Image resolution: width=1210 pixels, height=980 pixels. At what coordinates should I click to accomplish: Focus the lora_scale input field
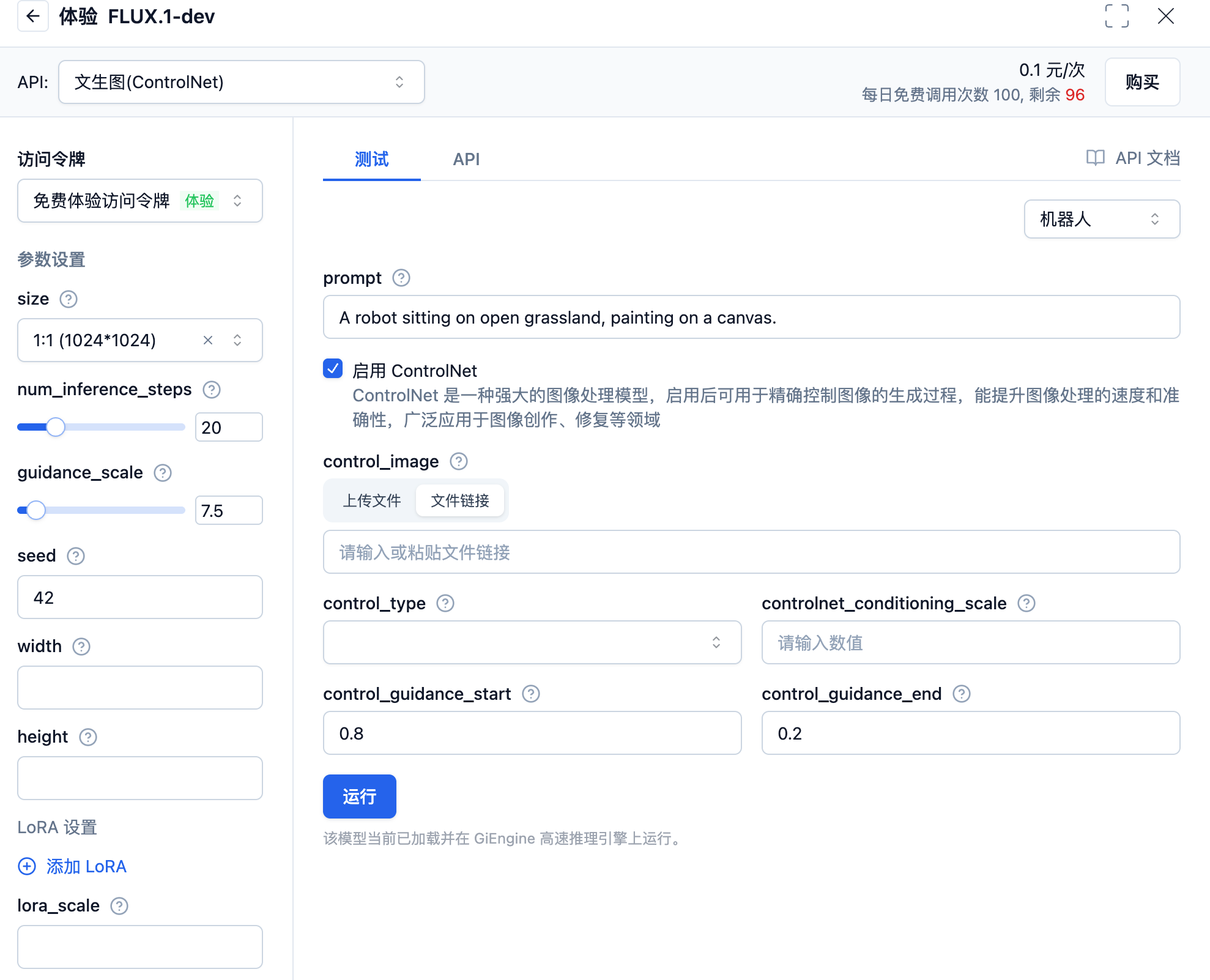[x=140, y=947]
